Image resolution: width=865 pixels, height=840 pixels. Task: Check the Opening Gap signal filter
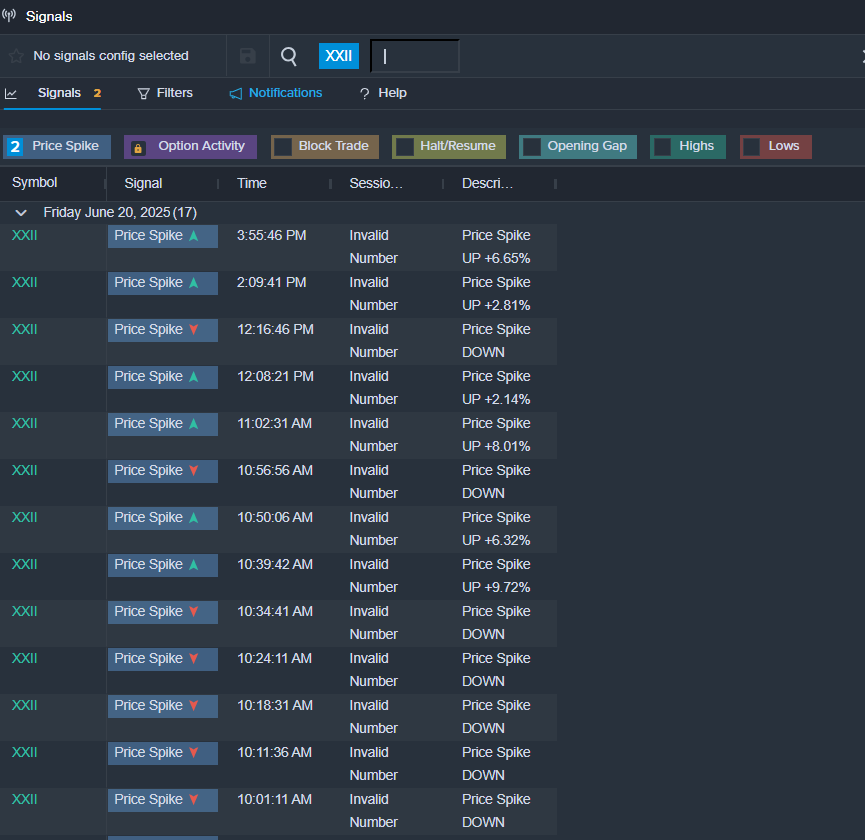[532, 147]
